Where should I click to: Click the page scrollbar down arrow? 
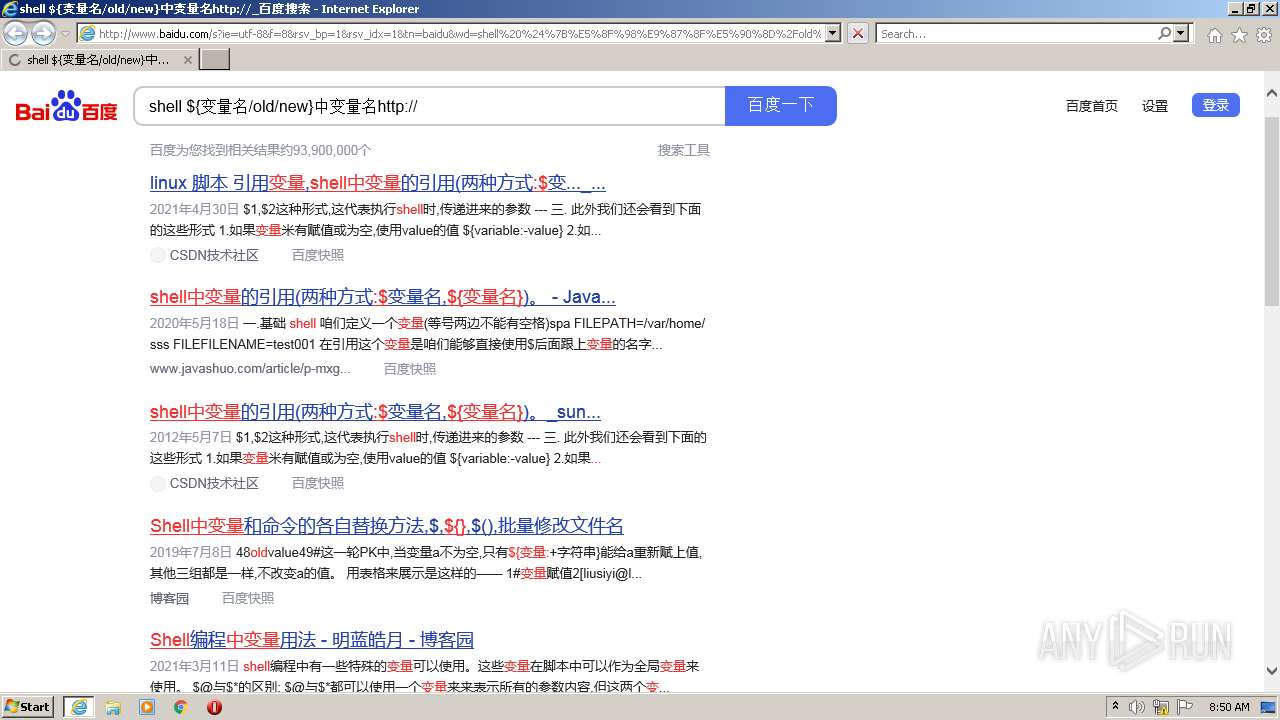click(1272, 671)
